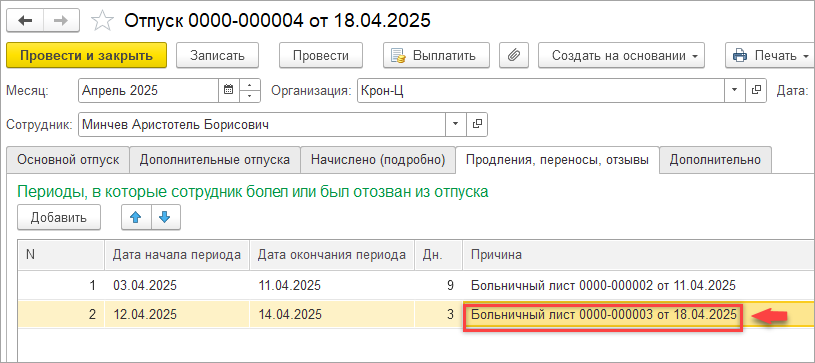This screenshot has height=363, width=815.
Task: Click the N column header
Action: tap(61, 255)
